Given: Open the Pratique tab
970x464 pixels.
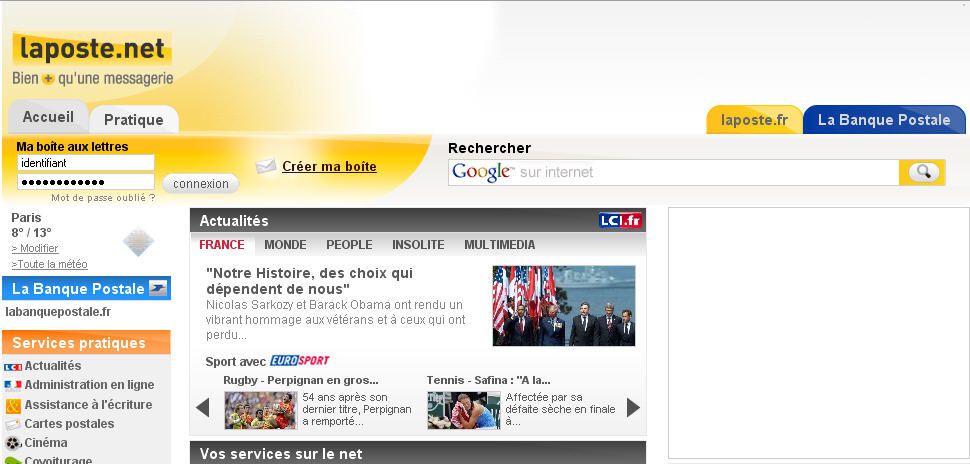Looking at the screenshot, I should pyautogui.click(x=134, y=119).
